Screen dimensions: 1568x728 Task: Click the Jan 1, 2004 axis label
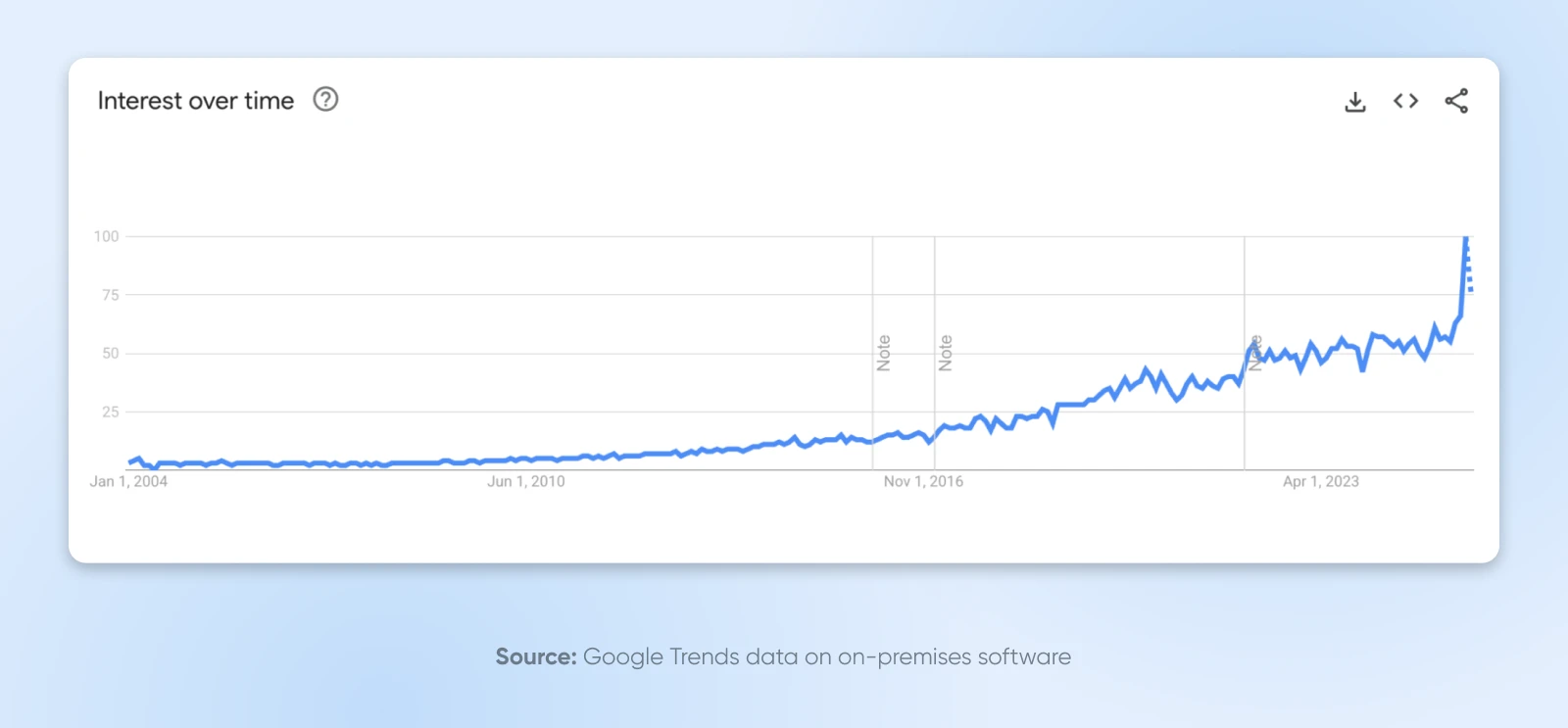pyautogui.click(x=128, y=481)
